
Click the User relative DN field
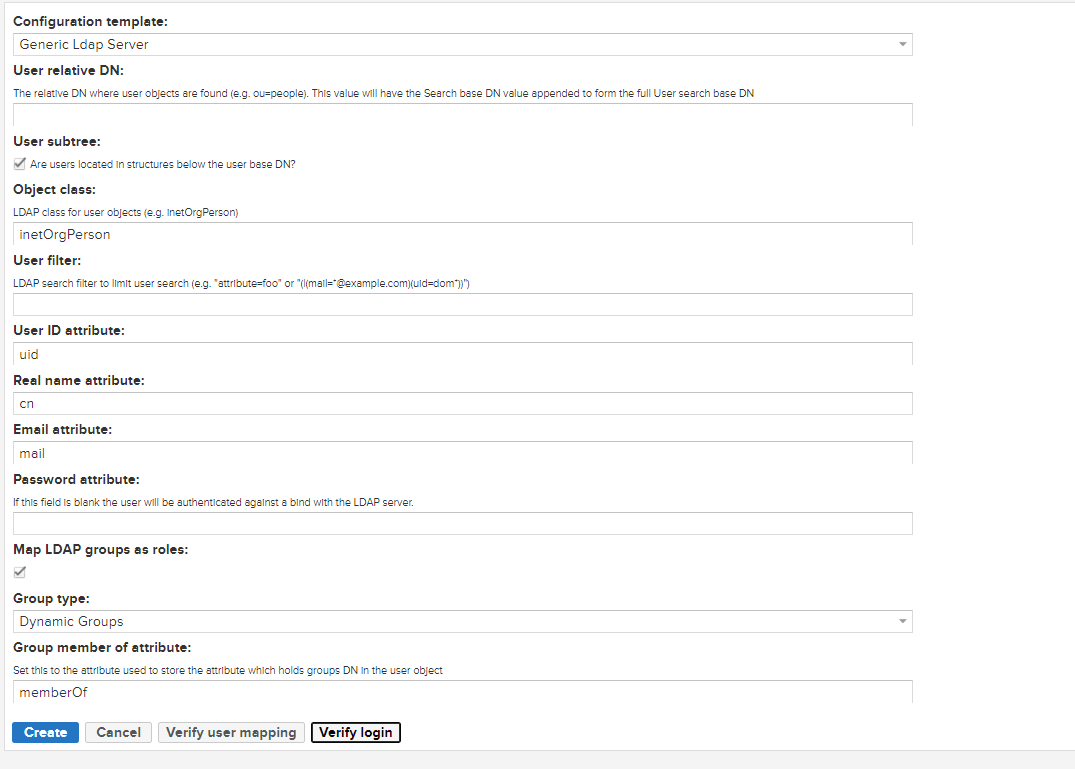(x=462, y=114)
